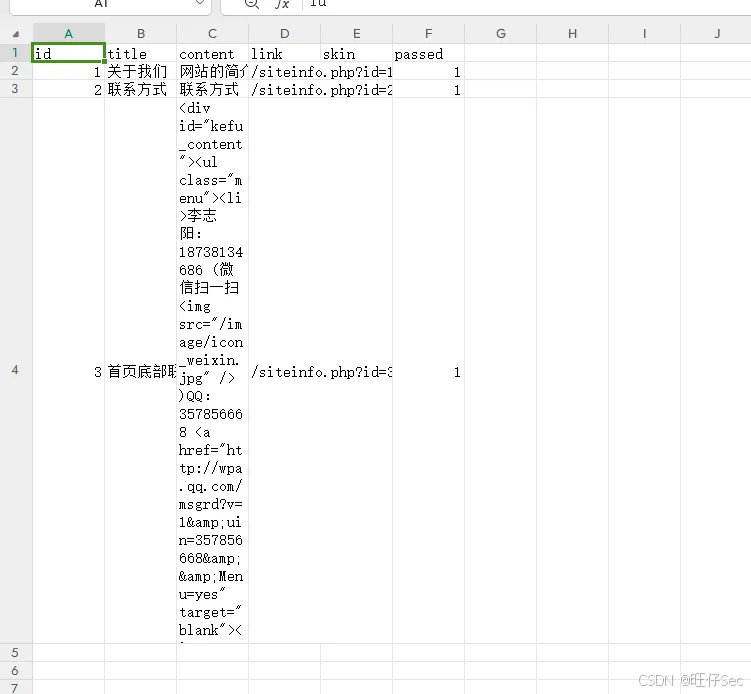Select row 4 header
This screenshot has width=751, height=694.
[x=16, y=370]
